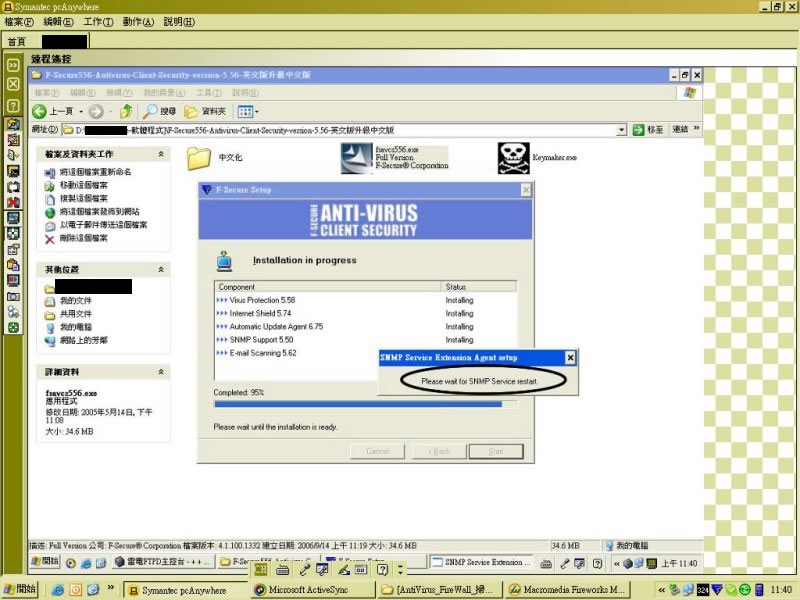
Task: Click the Internet Explorer icon in local quick launch
Action: 58,590
